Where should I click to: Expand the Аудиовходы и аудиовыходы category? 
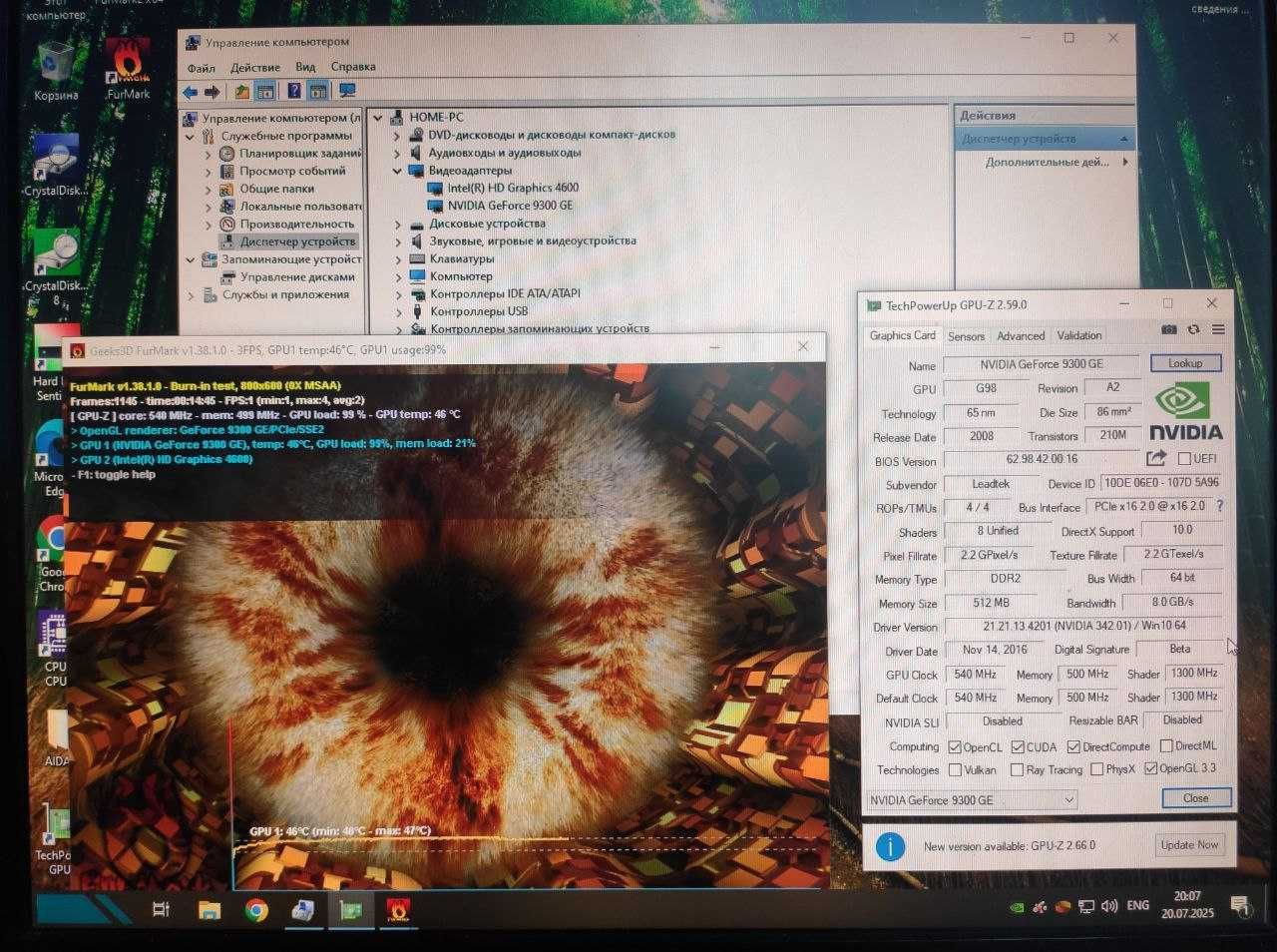397,153
